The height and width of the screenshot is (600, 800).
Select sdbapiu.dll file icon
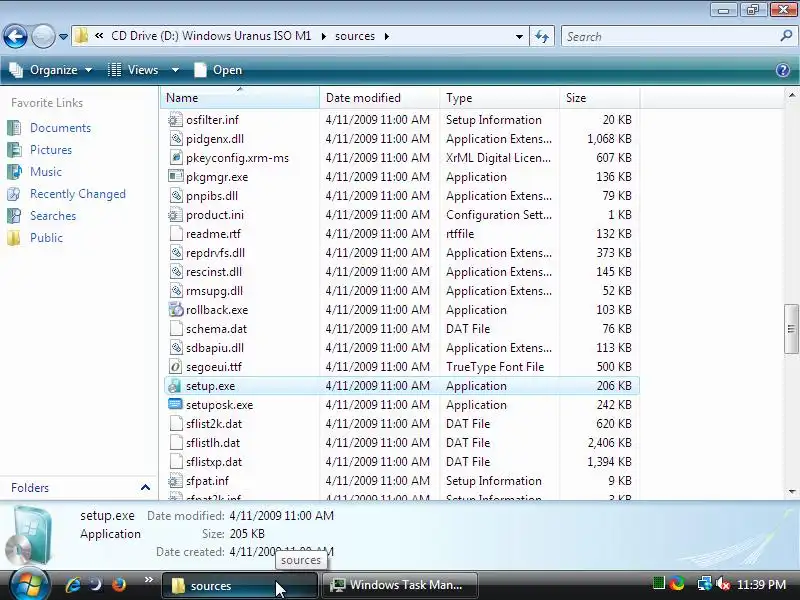(176, 348)
